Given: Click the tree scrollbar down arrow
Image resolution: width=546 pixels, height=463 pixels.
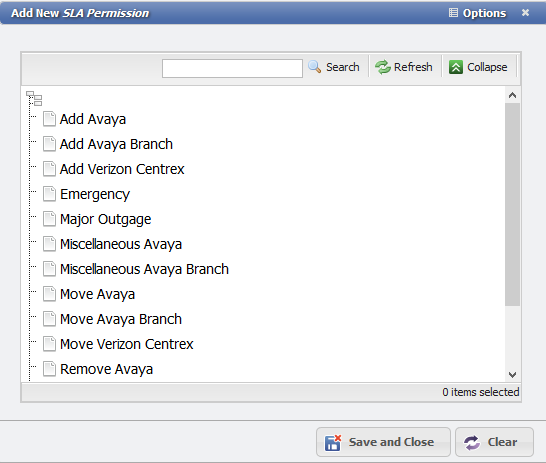Looking at the screenshot, I should point(512,375).
